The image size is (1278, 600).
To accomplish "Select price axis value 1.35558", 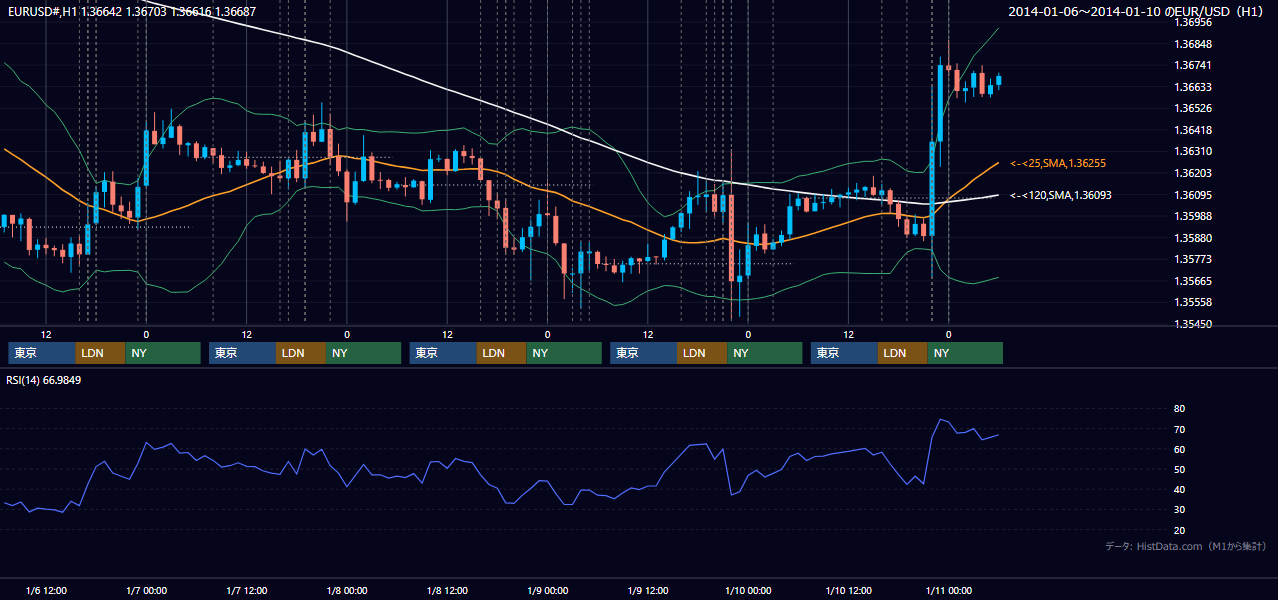I will coord(1192,302).
